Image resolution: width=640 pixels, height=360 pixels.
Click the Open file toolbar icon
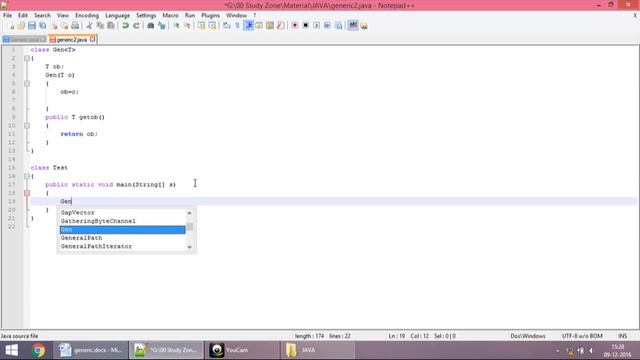[x=21, y=26]
